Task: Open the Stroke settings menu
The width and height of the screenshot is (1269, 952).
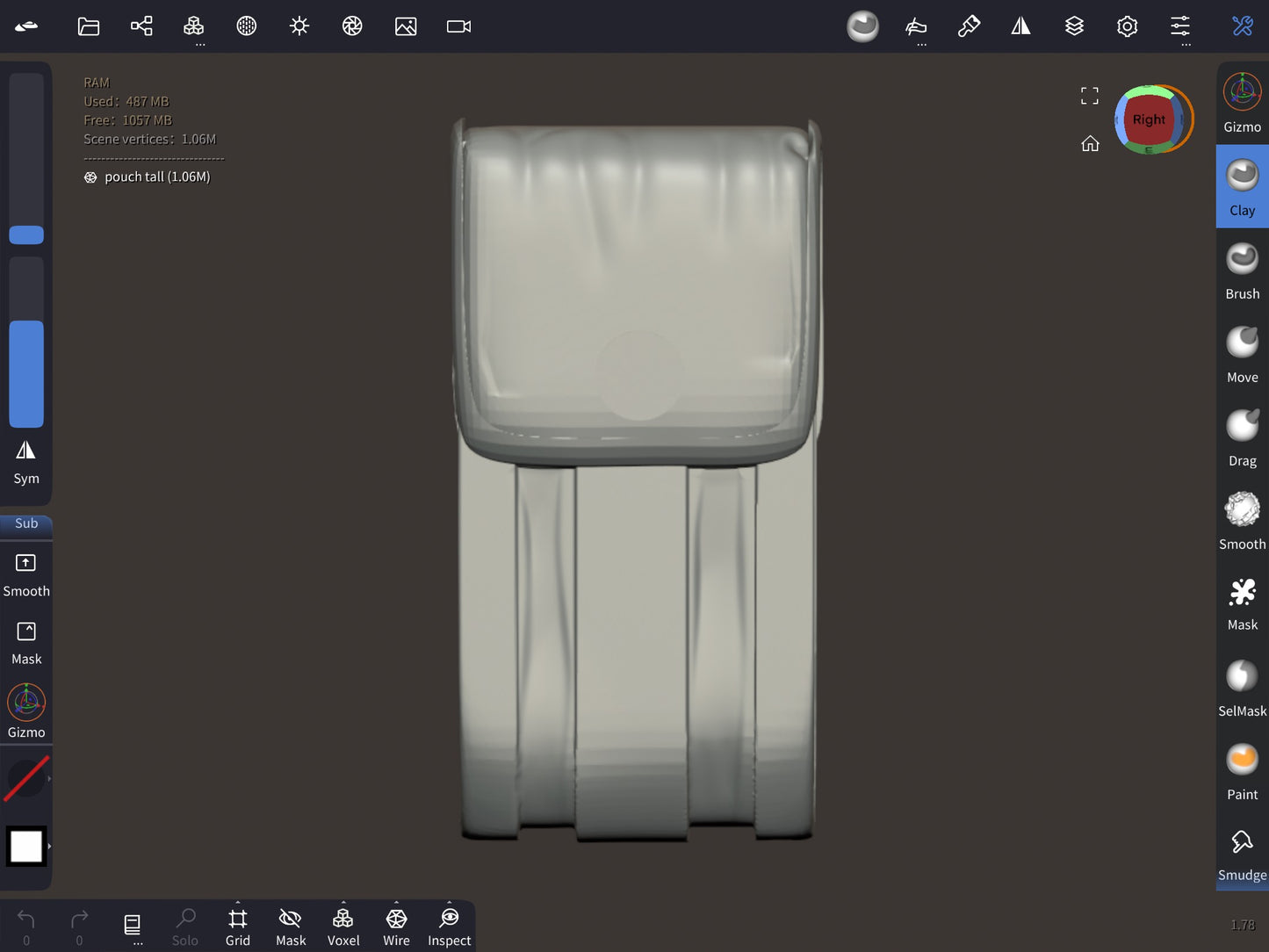Action: (x=916, y=26)
